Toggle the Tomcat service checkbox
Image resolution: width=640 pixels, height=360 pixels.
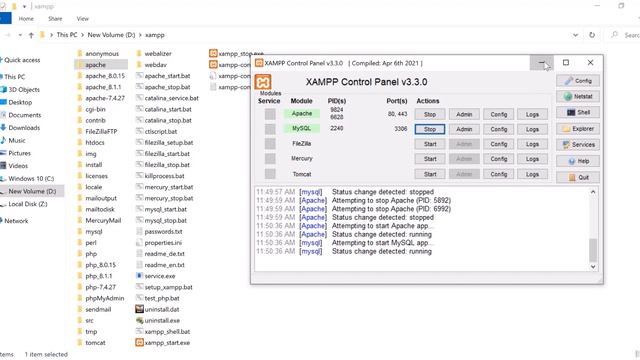coord(270,174)
